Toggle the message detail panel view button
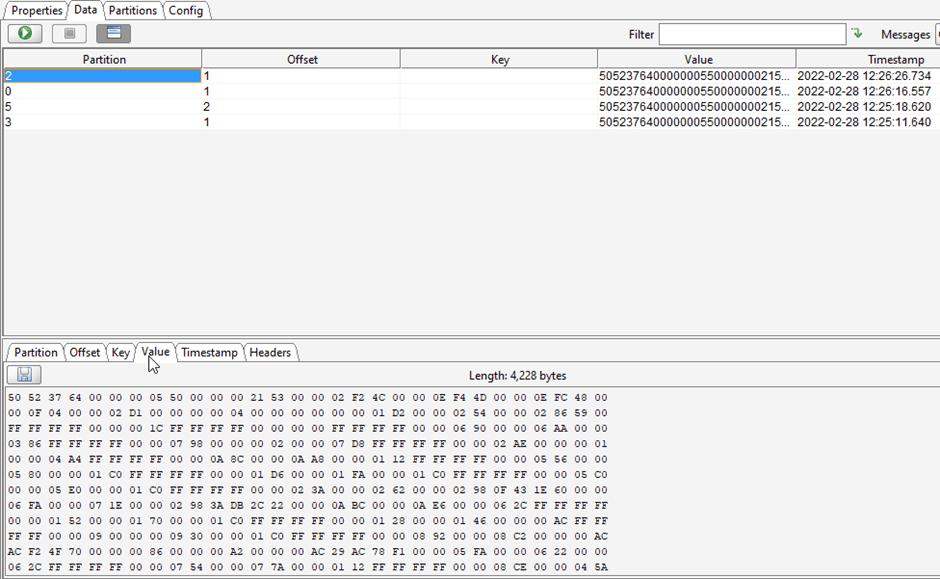 (x=113, y=34)
